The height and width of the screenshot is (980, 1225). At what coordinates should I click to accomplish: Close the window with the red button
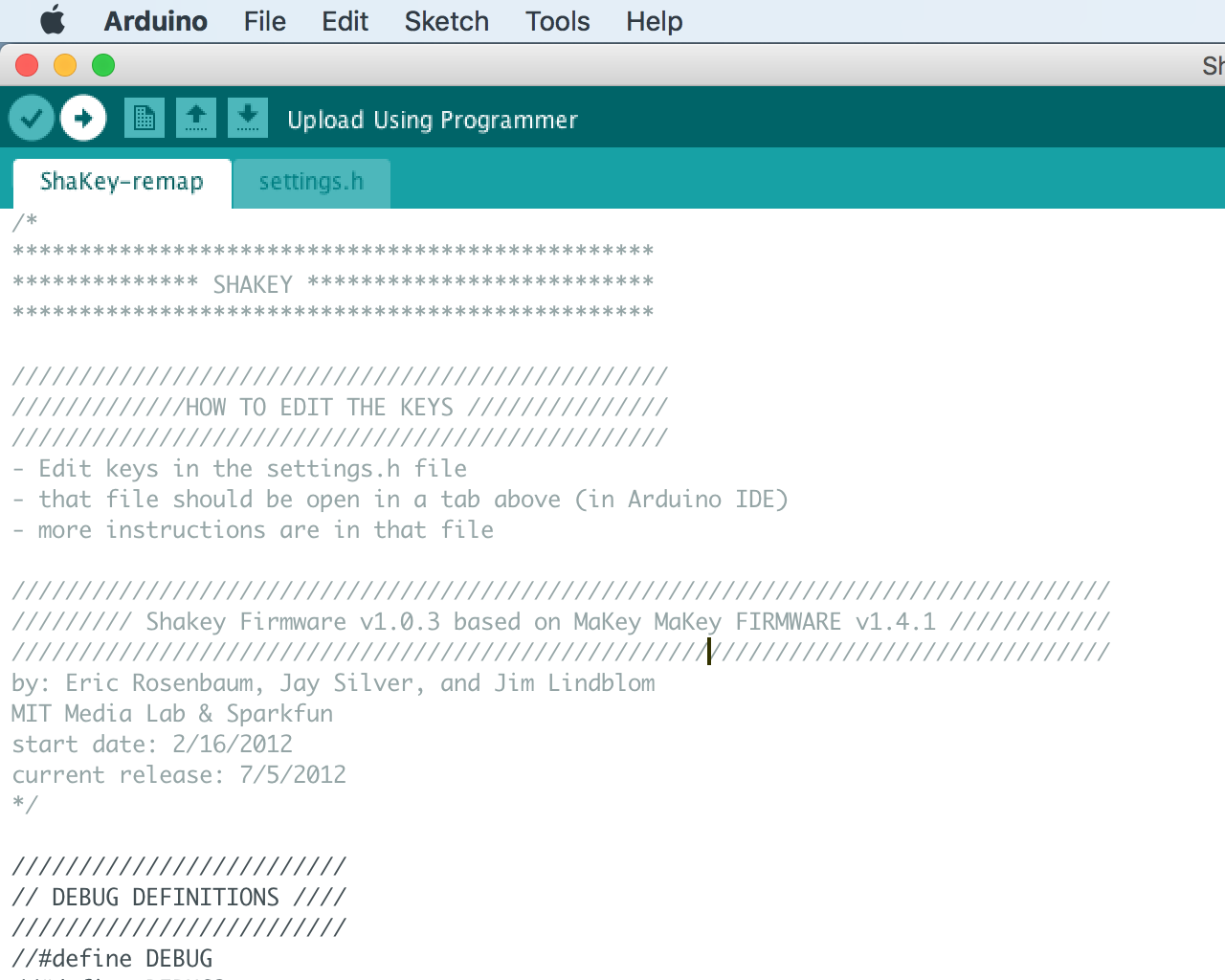[x=27, y=65]
